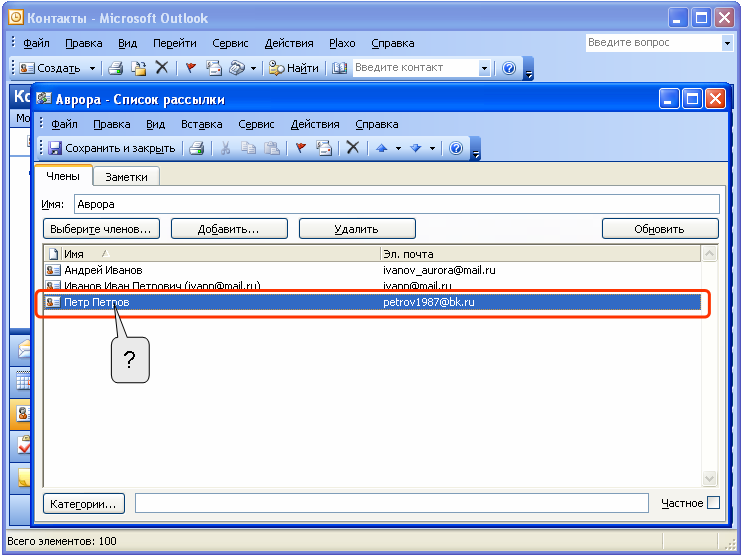
Task: Open the Введите контакт dropdown arrow
Action: tap(484, 68)
